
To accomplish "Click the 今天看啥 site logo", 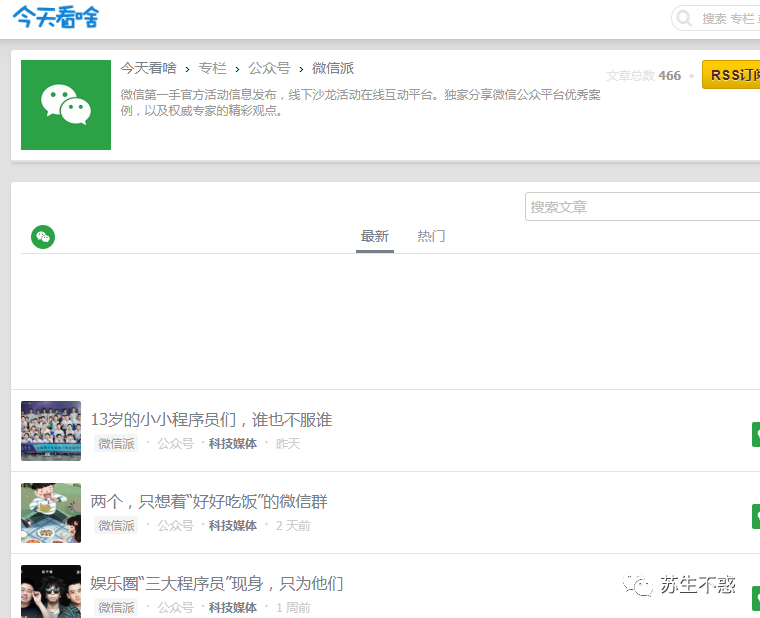I will coord(56,17).
